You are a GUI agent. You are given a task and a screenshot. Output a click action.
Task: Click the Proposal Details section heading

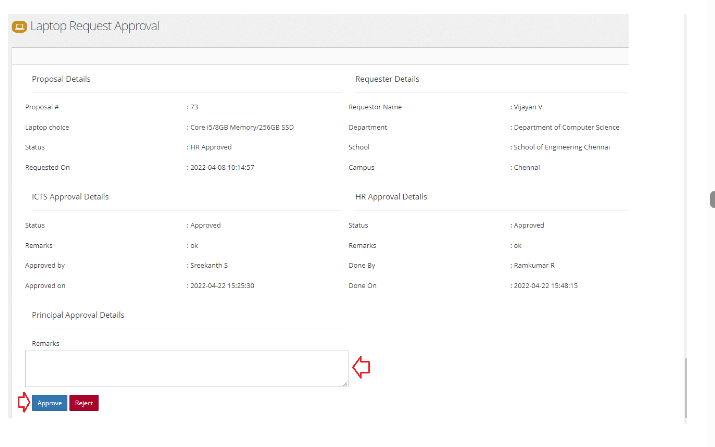point(61,79)
